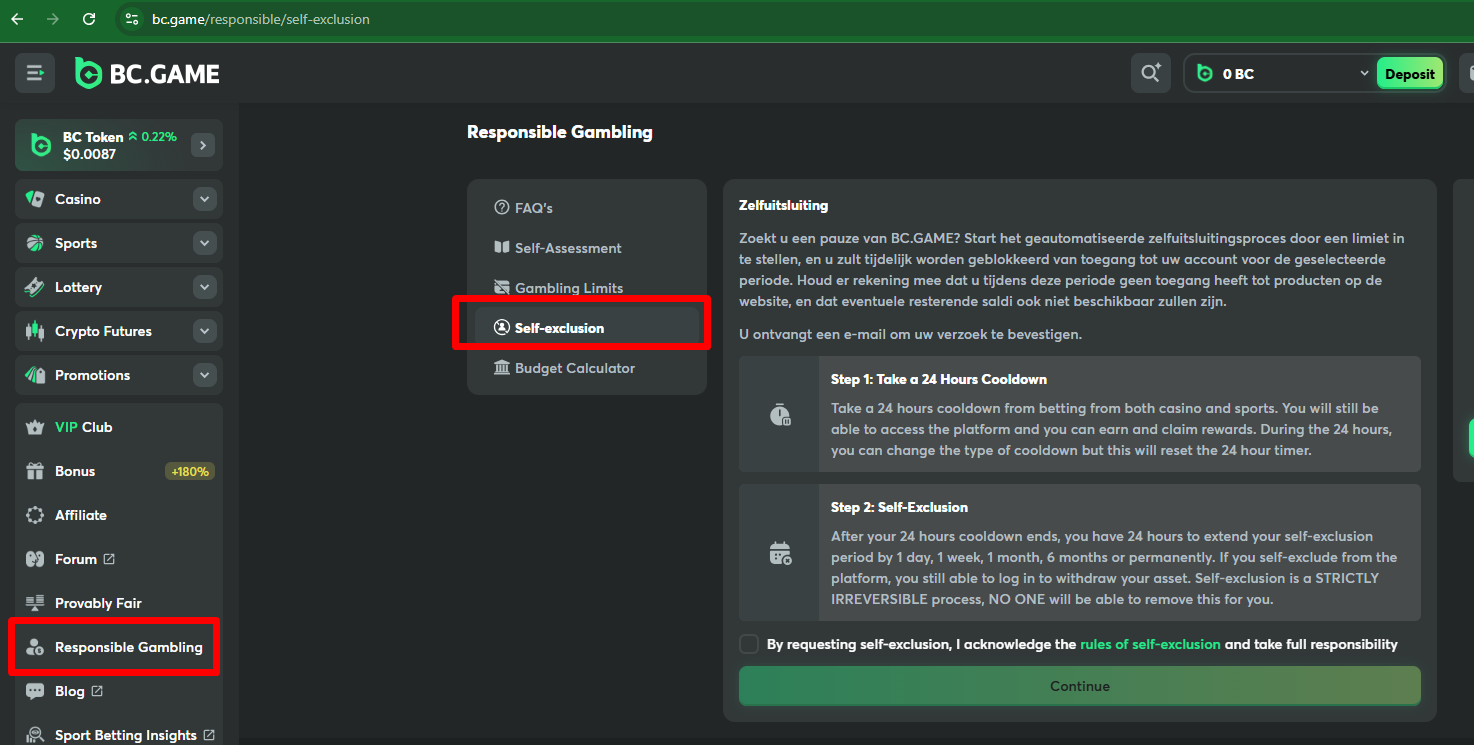Reload the page with browser refresh icon
Image resolution: width=1474 pixels, height=745 pixels.
[89, 19]
